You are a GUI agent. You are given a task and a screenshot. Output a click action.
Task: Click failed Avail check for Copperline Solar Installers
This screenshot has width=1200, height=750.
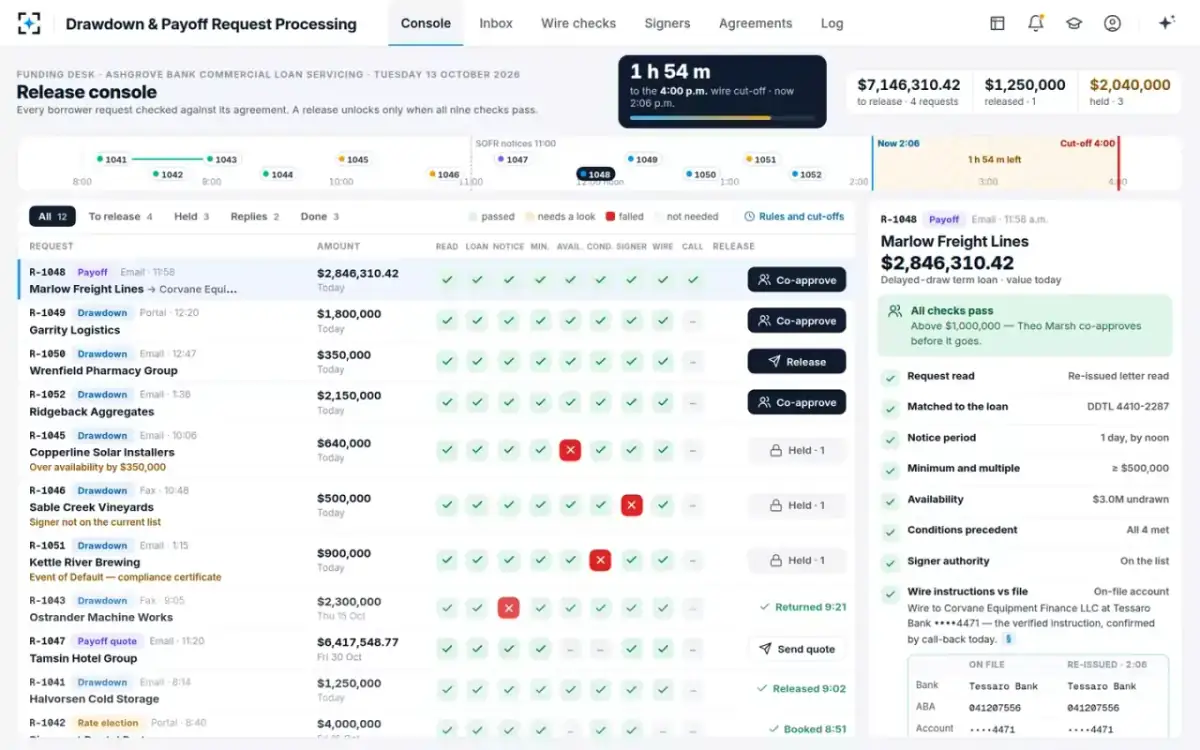(x=570, y=450)
